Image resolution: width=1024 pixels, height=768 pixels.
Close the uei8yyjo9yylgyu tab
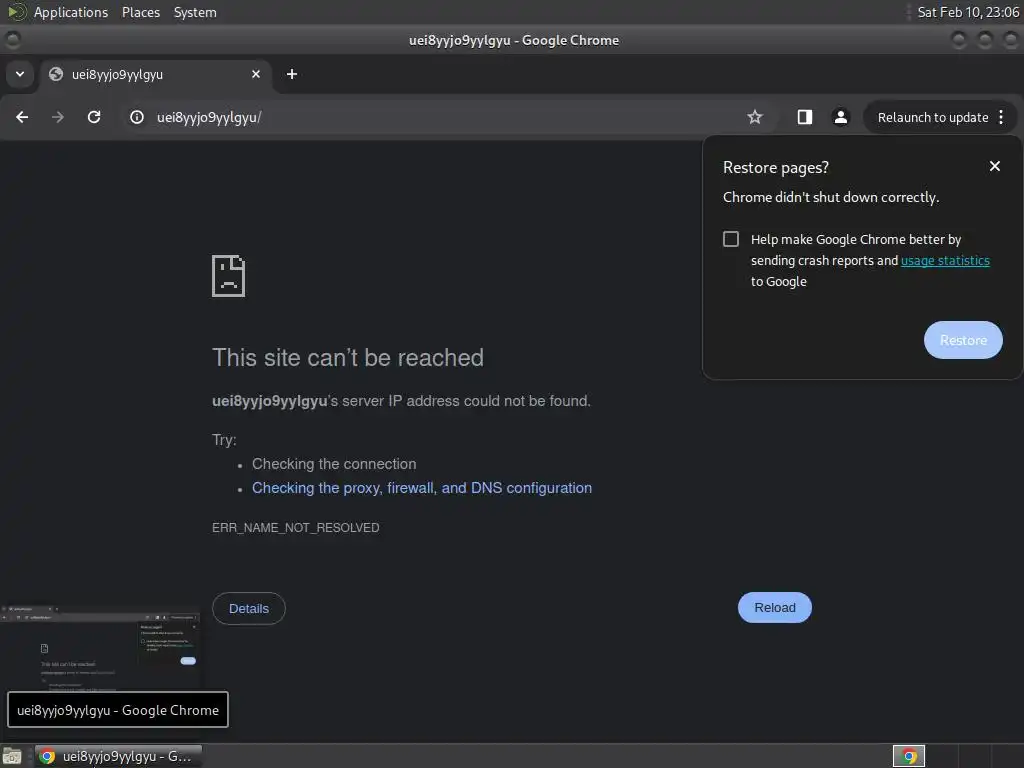[x=256, y=74]
